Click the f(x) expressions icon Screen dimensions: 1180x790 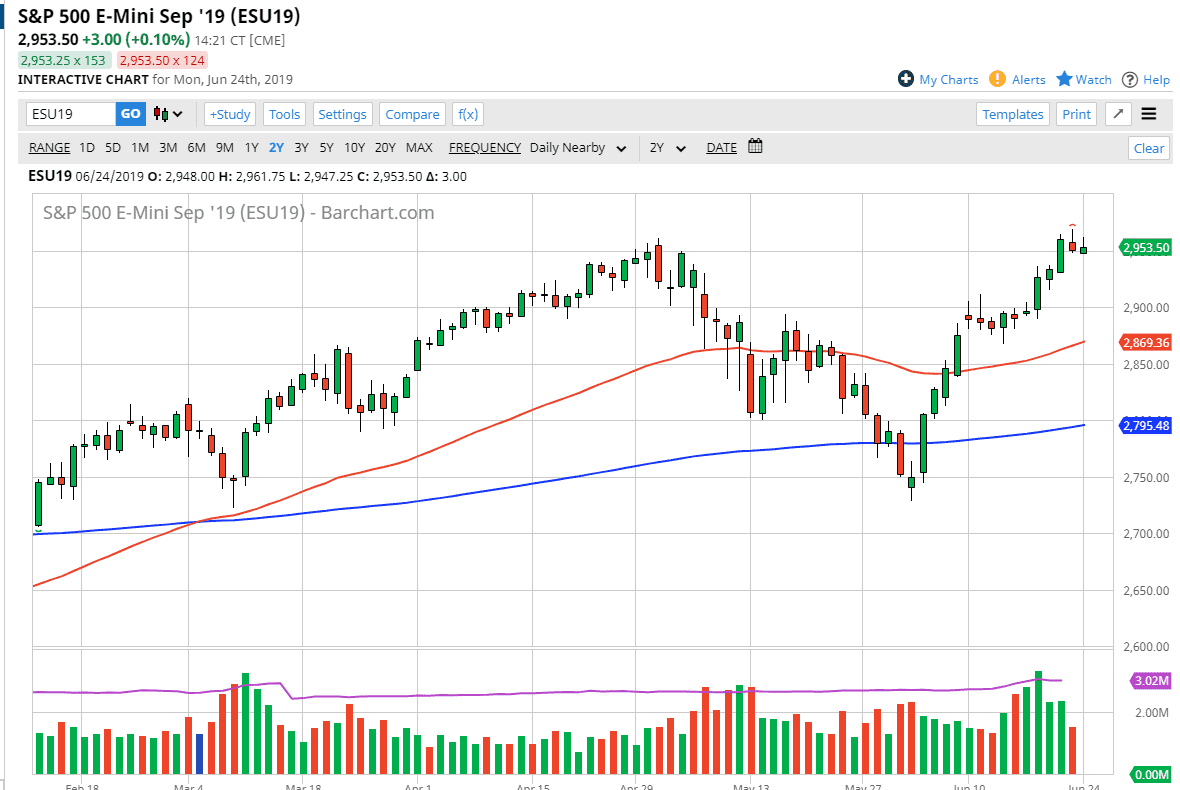[x=467, y=114]
